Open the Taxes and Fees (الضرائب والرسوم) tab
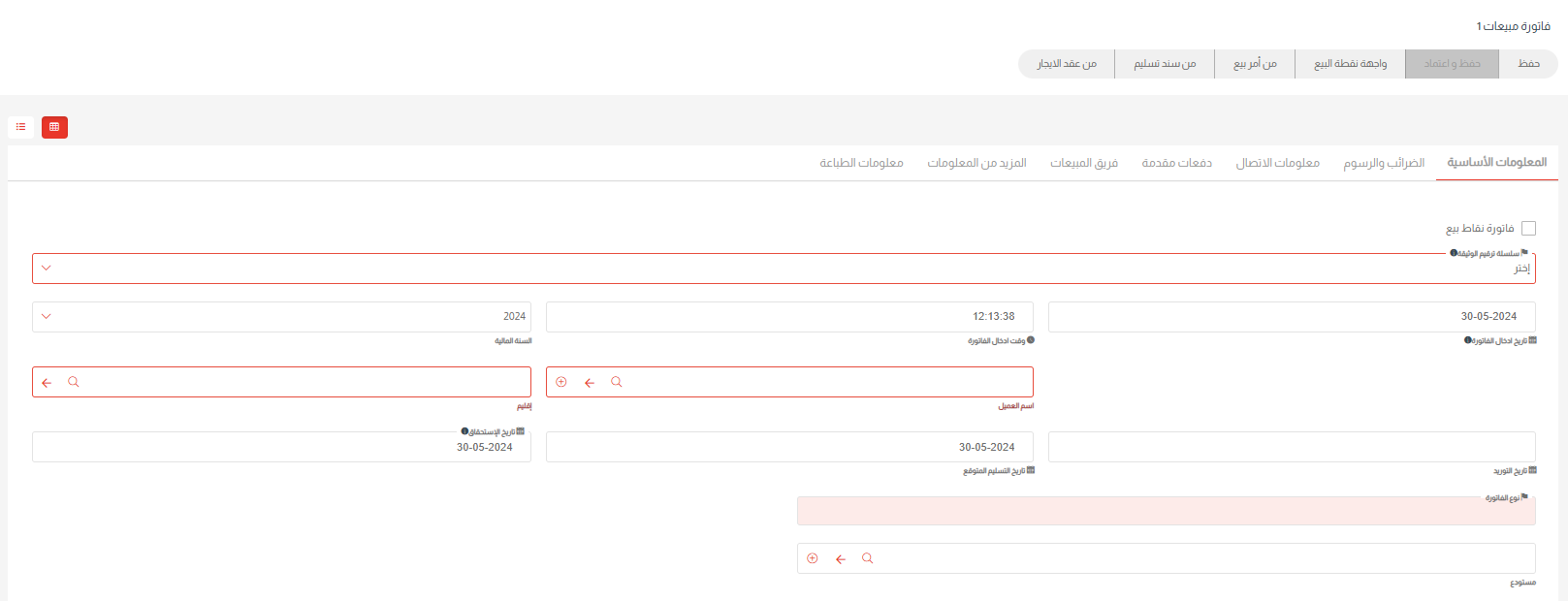The image size is (1568, 601). click(x=1383, y=163)
